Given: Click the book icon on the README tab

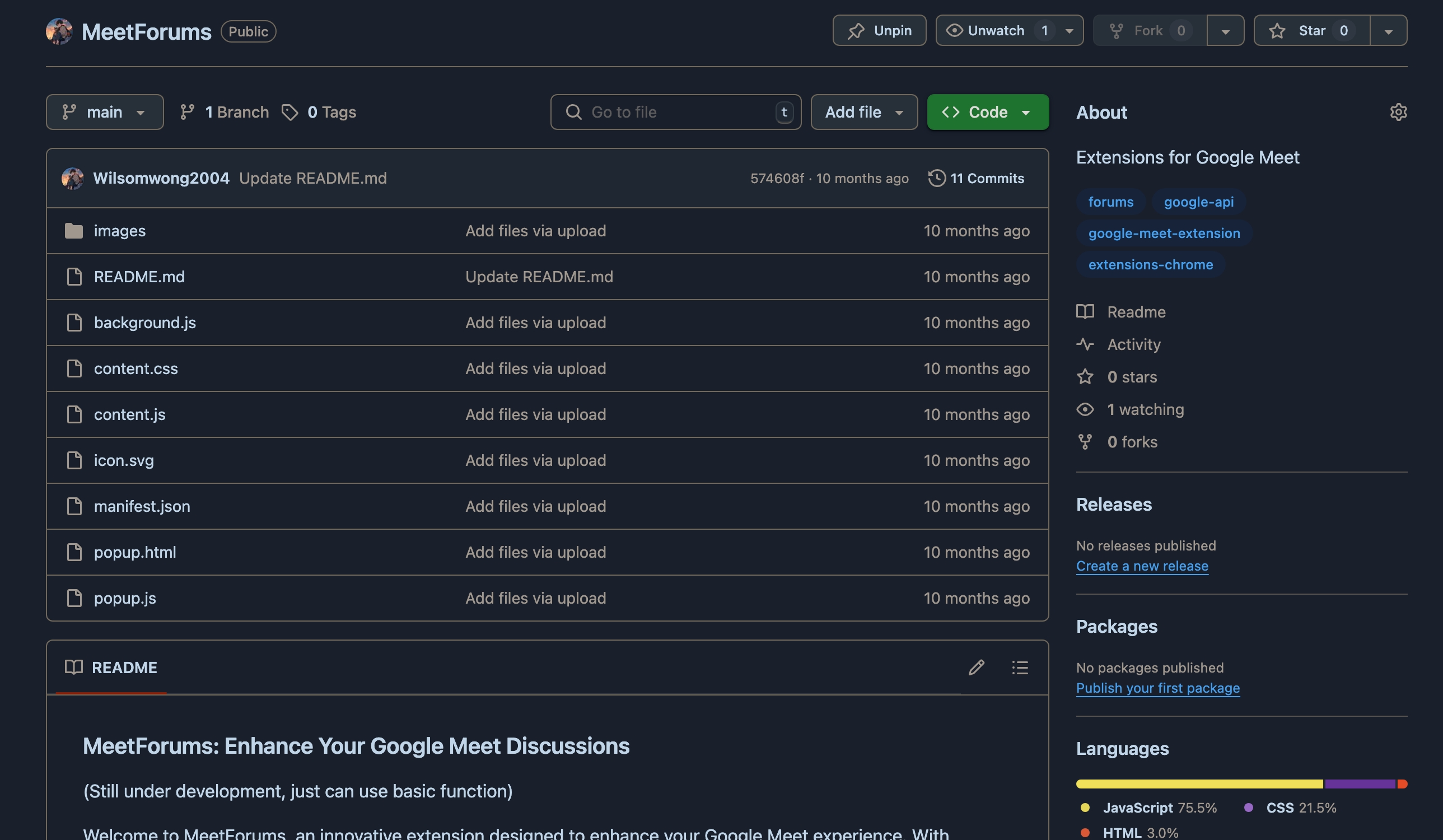Looking at the screenshot, I should coord(74,667).
